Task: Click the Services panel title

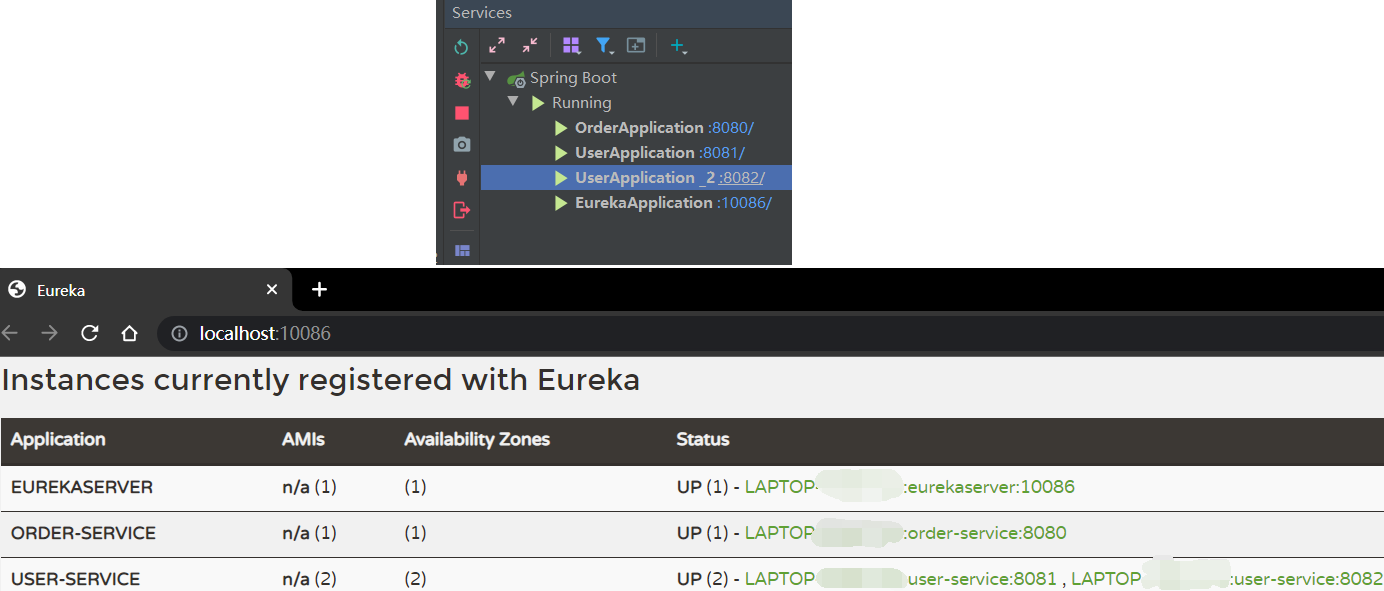Action: click(x=482, y=13)
